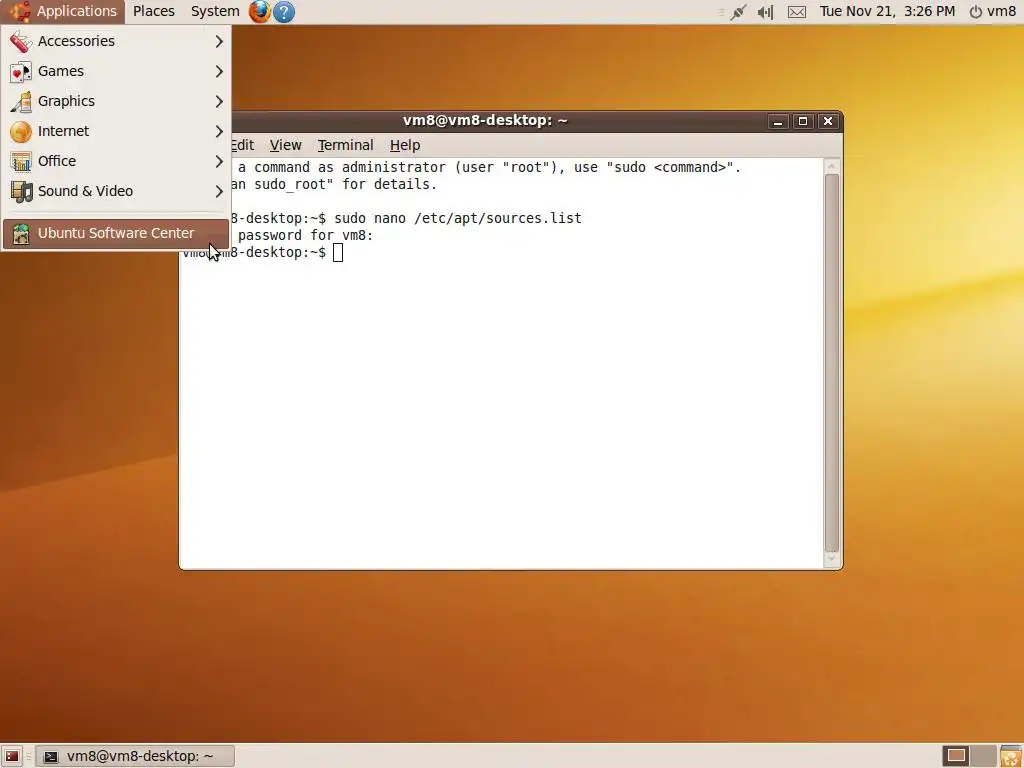This screenshot has width=1024, height=768.
Task: Open the Applications menu
Action: pyautogui.click(x=63, y=11)
